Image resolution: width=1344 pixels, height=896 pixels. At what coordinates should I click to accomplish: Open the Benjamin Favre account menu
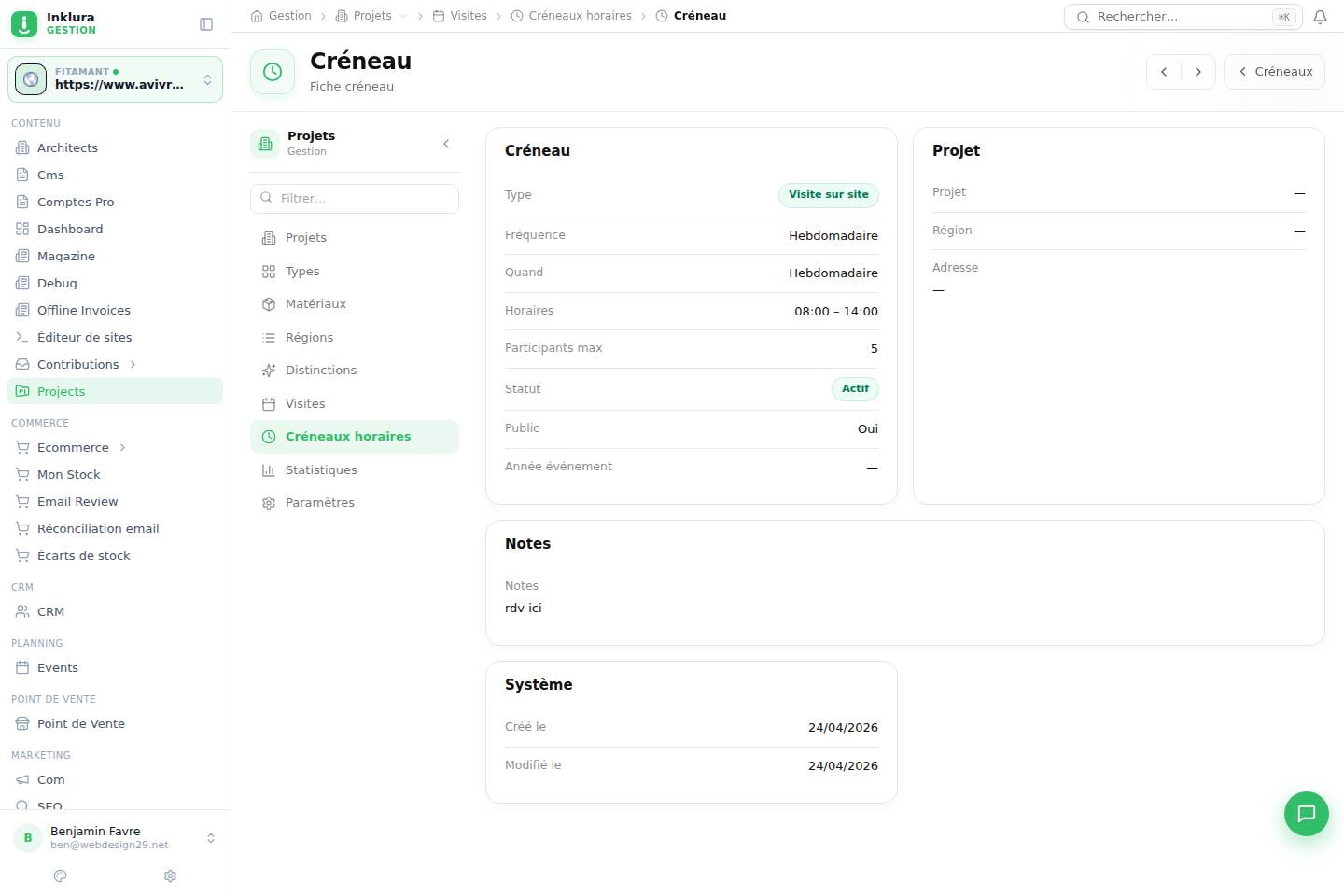pos(115,838)
